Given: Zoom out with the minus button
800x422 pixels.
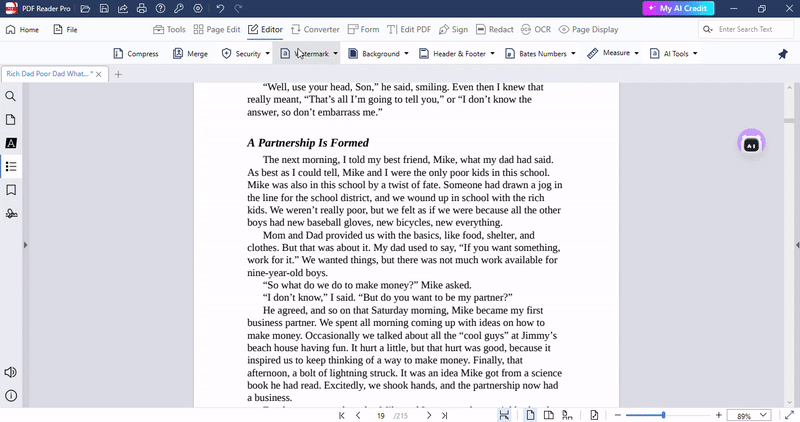Looking at the screenshot, I should click(x=617, y=415).
